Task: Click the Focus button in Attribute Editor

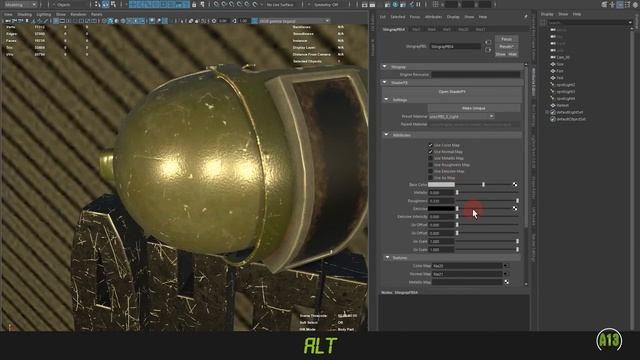Action: pyautogui.click(x=507, y=39)
